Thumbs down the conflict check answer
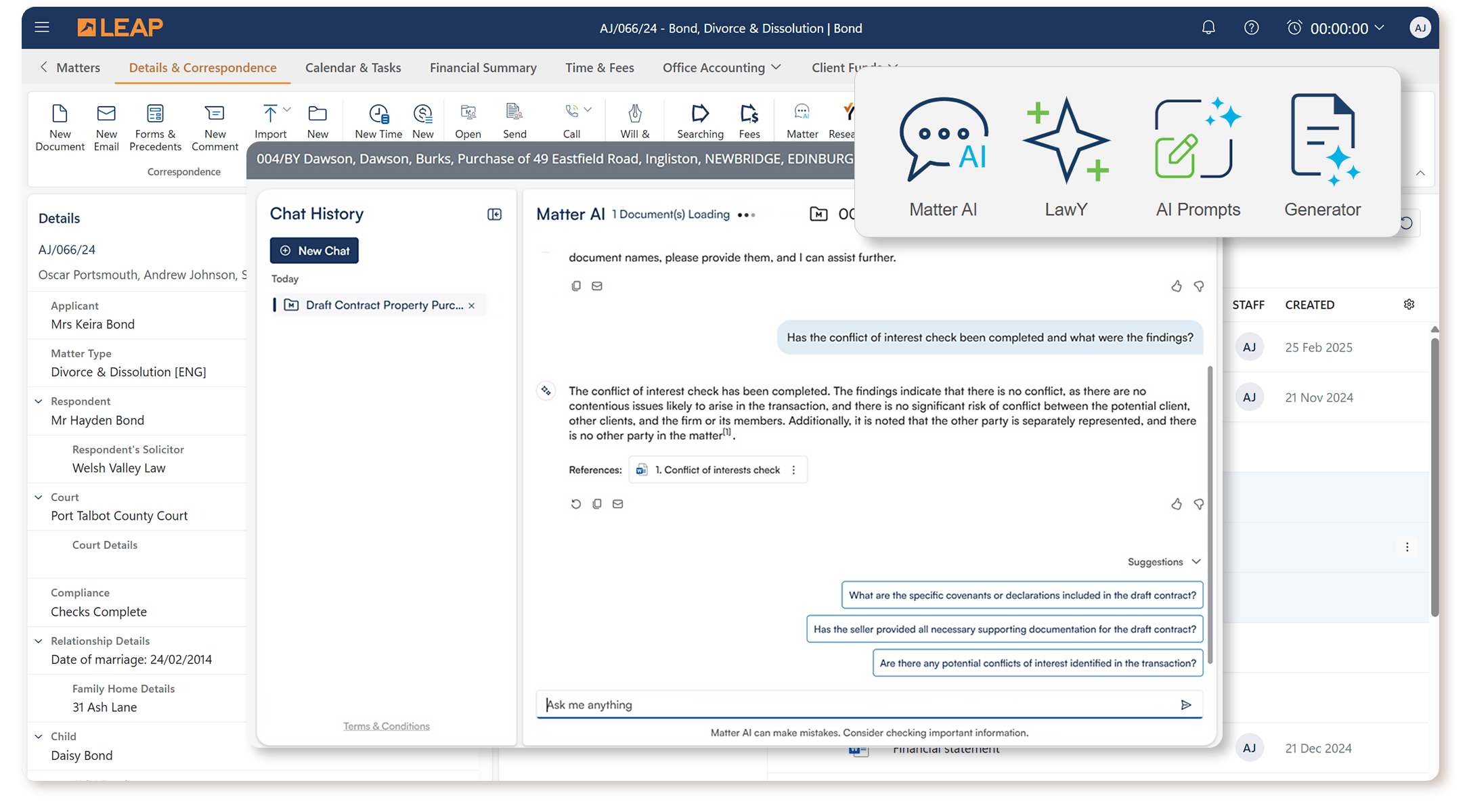This screenshot has width=1467, height=812. point(1199,504)
